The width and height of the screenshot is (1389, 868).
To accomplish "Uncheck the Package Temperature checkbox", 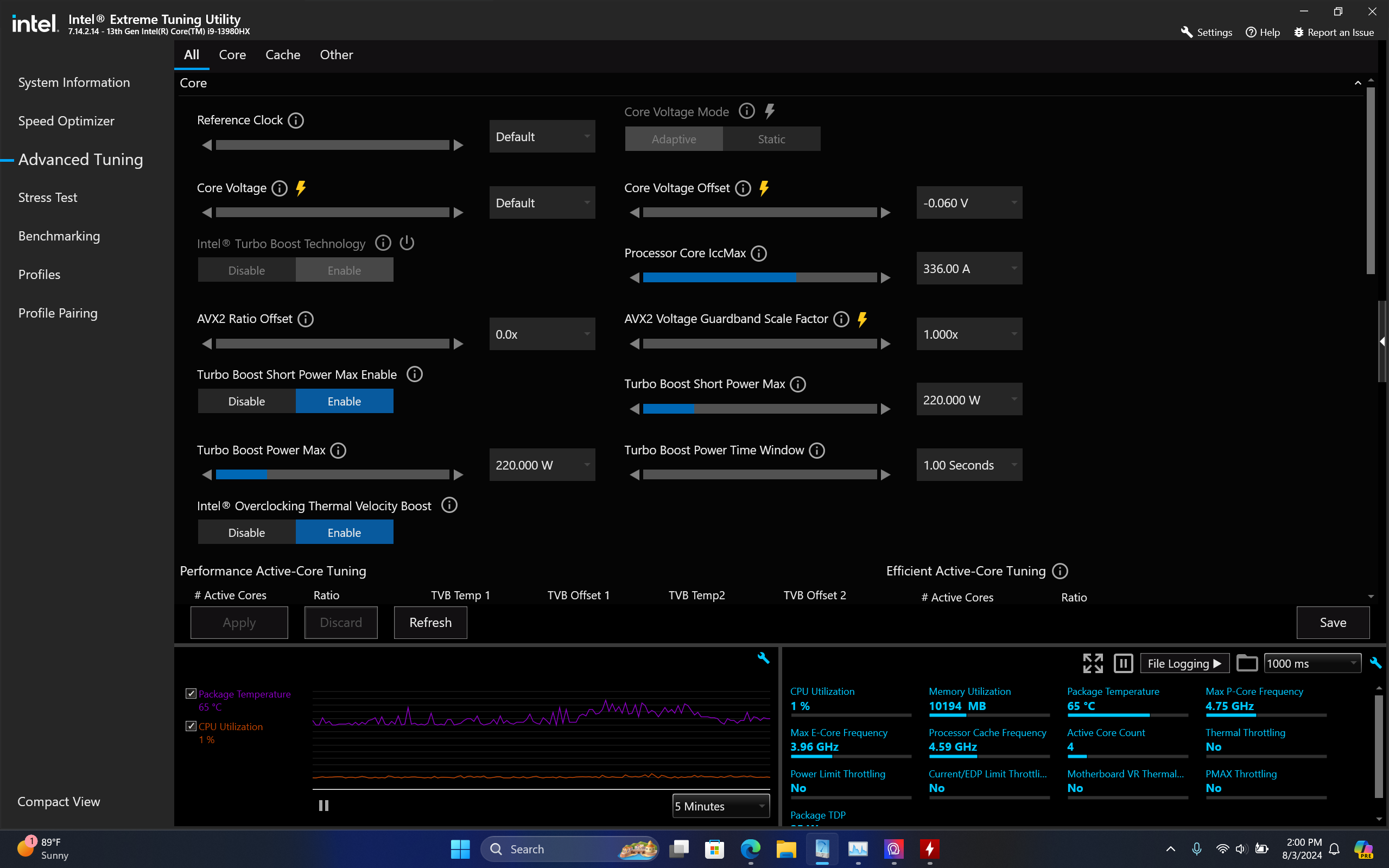I will 191,694.
